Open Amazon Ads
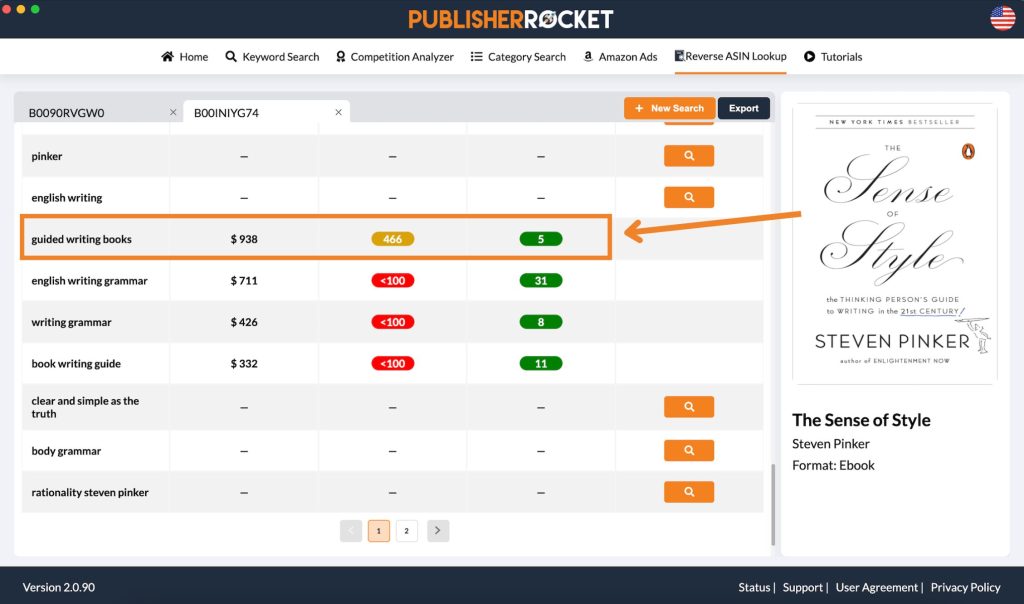The width and height of the screenshot is (1024, 604). [x=620, y=57]
